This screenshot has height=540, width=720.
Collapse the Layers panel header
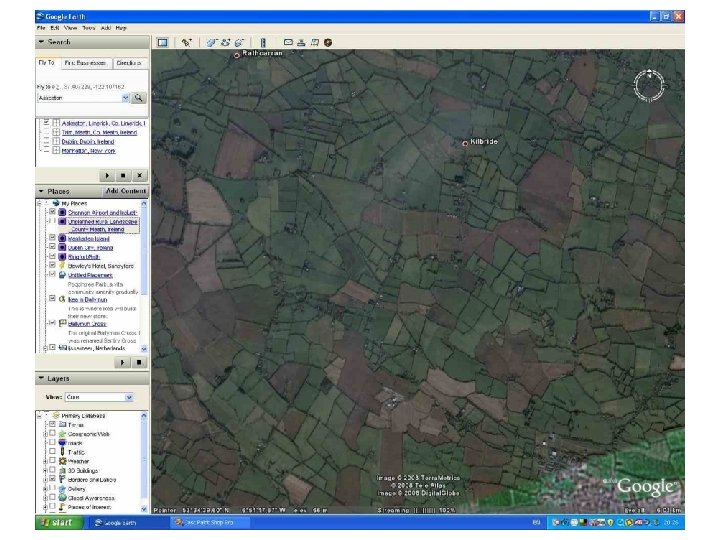pos(41,378)
